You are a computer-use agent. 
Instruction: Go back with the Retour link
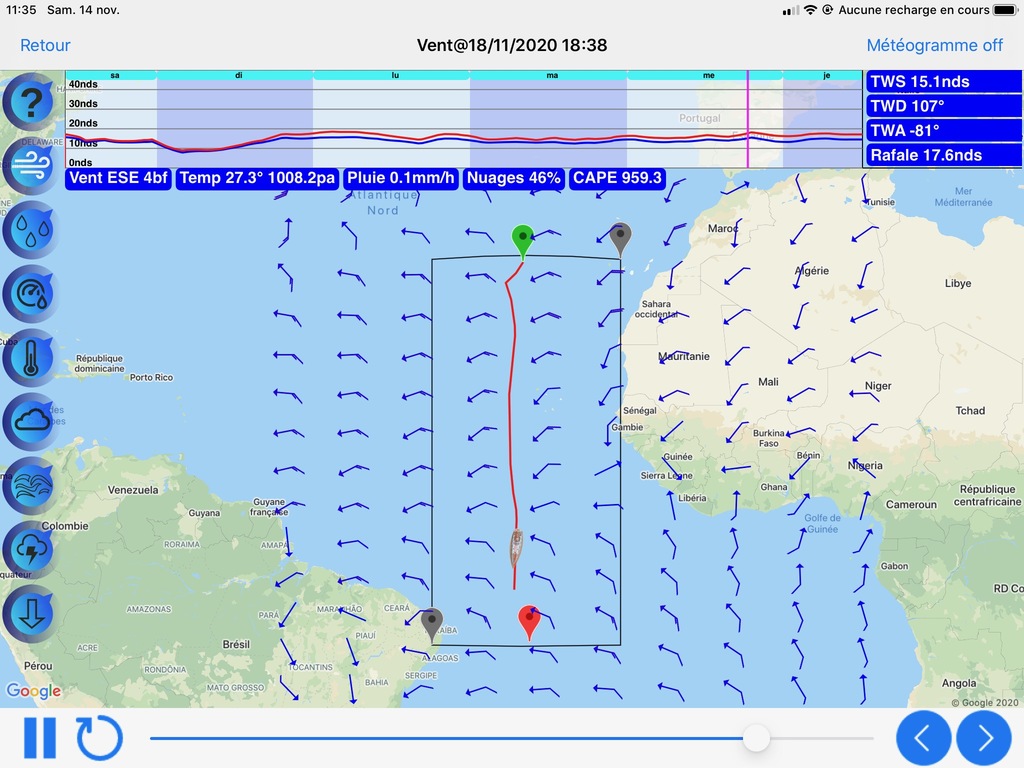coord(45,45)
